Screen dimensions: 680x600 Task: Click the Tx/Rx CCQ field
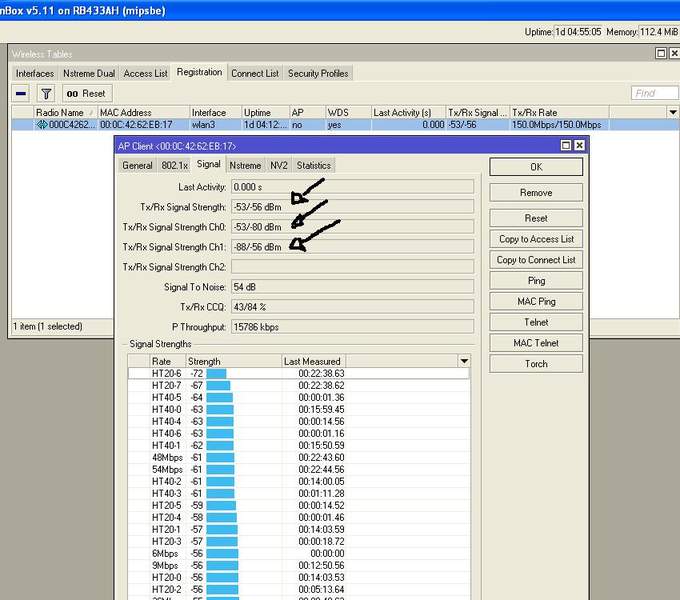pyautogui.click(x=352, y=307)
